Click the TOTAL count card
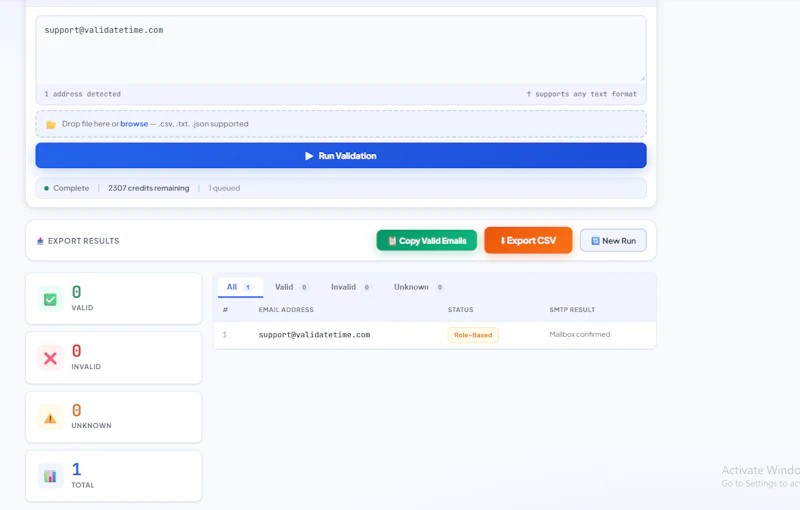Image resolution: width=800 pixels, height=510 pixels. 114,476
